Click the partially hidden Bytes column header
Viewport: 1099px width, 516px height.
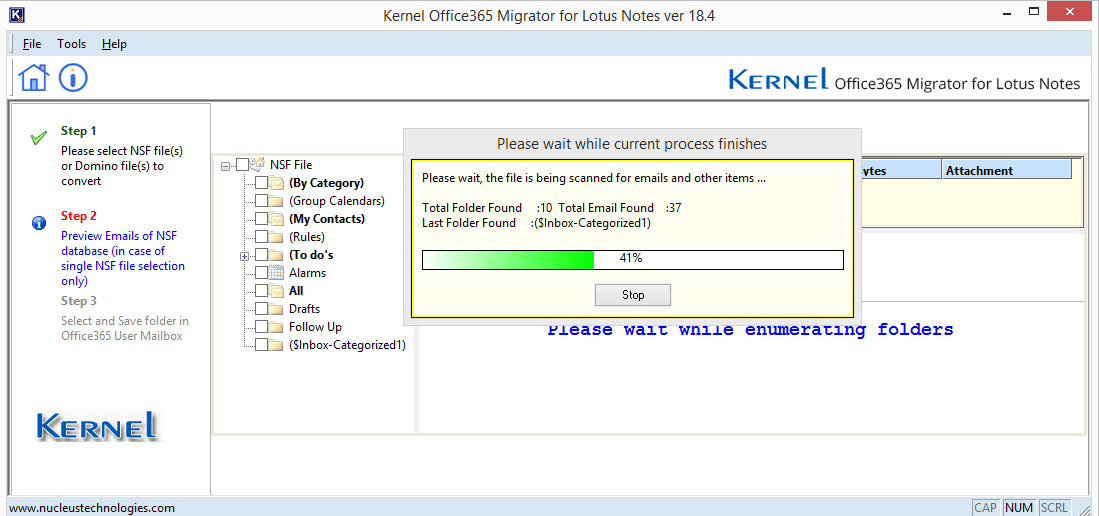click(900, 170)
